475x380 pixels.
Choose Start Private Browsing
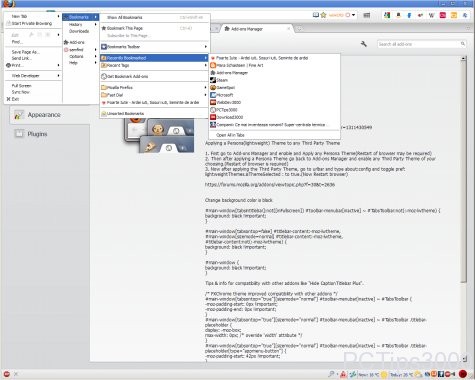tap(32, 23)
